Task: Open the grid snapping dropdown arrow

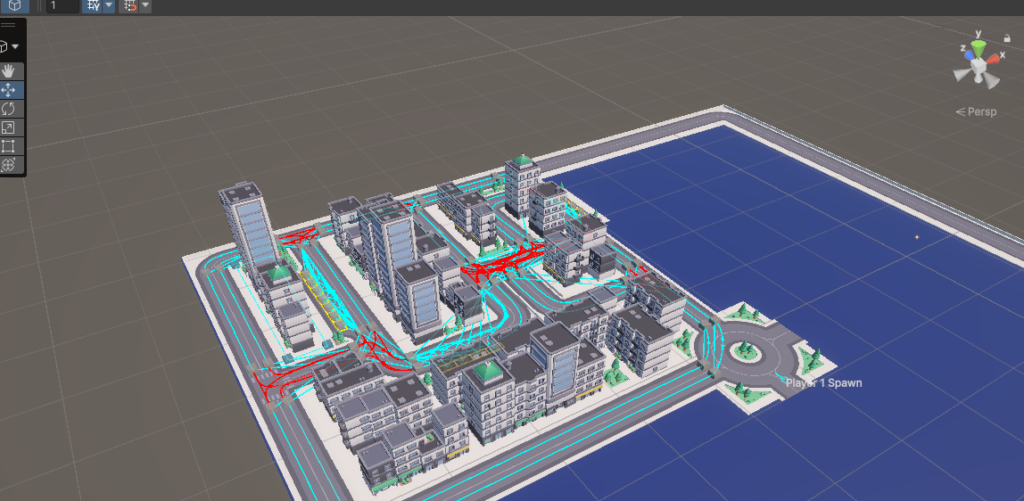Action: [108, 6]
